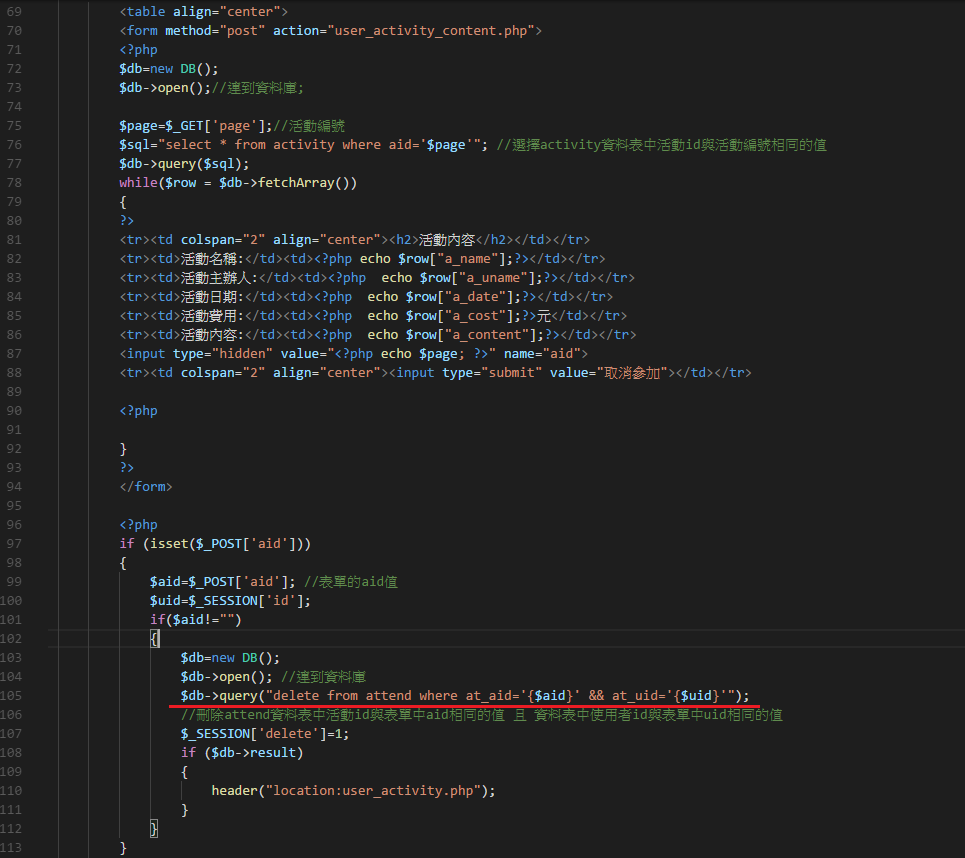Click the $page=$_GET['page'] line
Image resolution: width=965 pixels, height=858 pixels.
point(232,126)
